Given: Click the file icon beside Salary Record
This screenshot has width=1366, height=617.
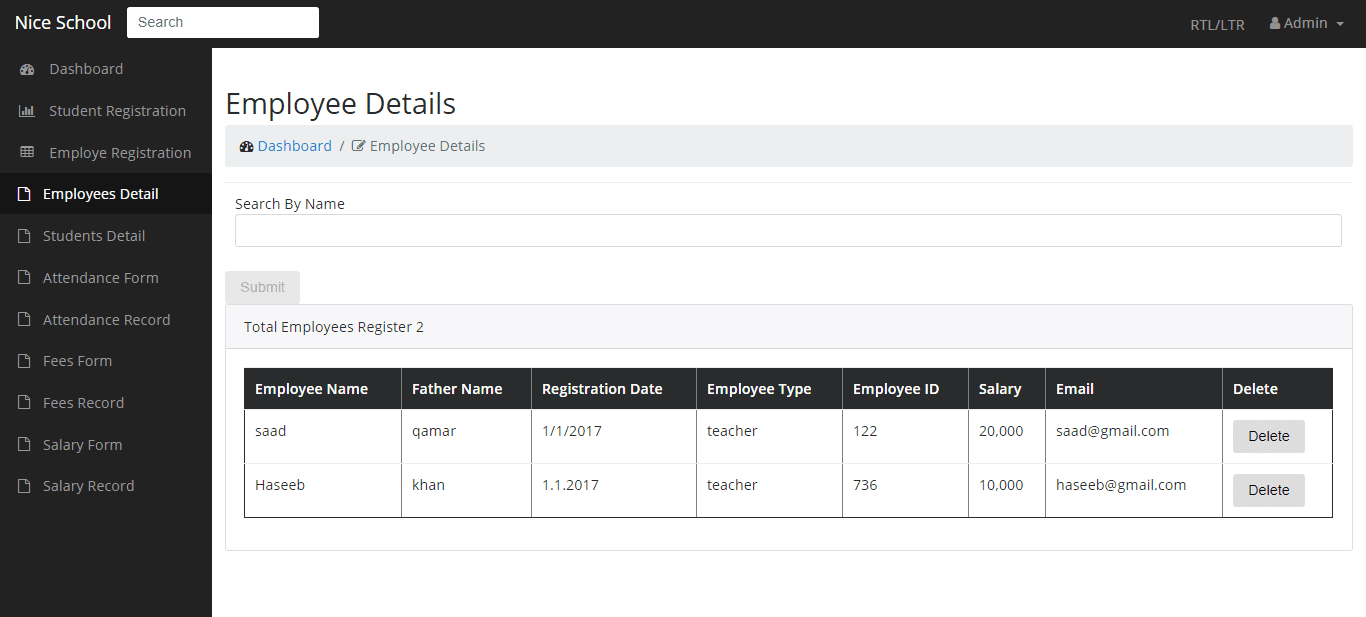Looking at the screenshot, I should 24,486.
